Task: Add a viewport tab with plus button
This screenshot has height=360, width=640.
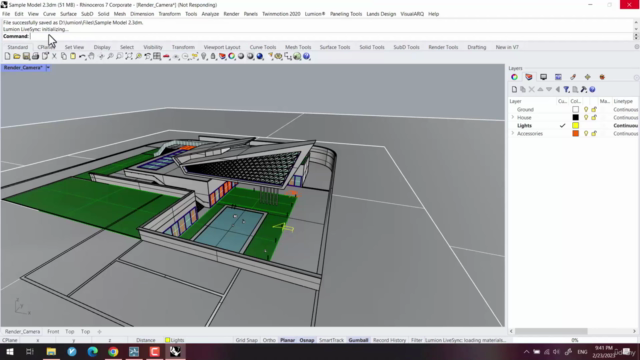Action: tap(99, 331)
